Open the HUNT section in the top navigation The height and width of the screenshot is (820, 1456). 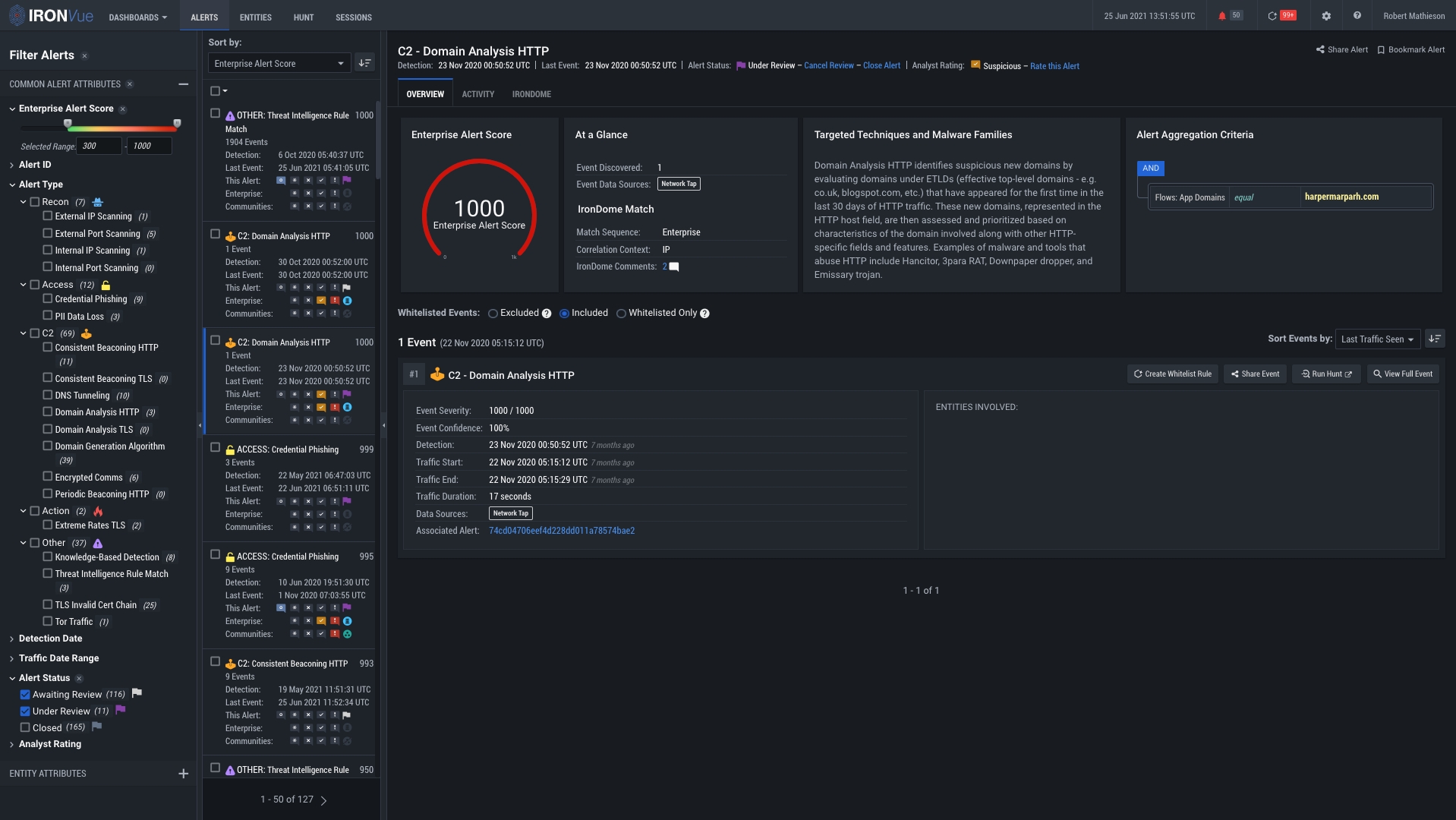pyautogui.click(x=303, y=17)
